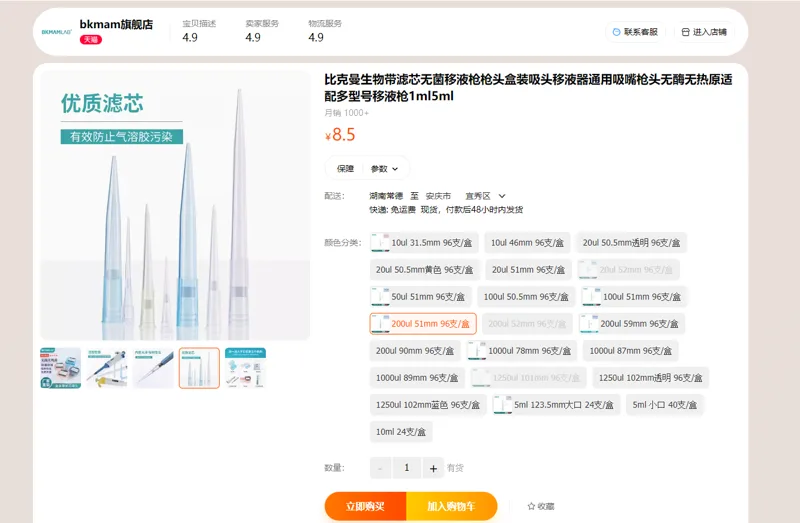The image size is (800, 523).
Task: Click the greyed-out 200ul 52mm option
Action: tap(527, 323)
